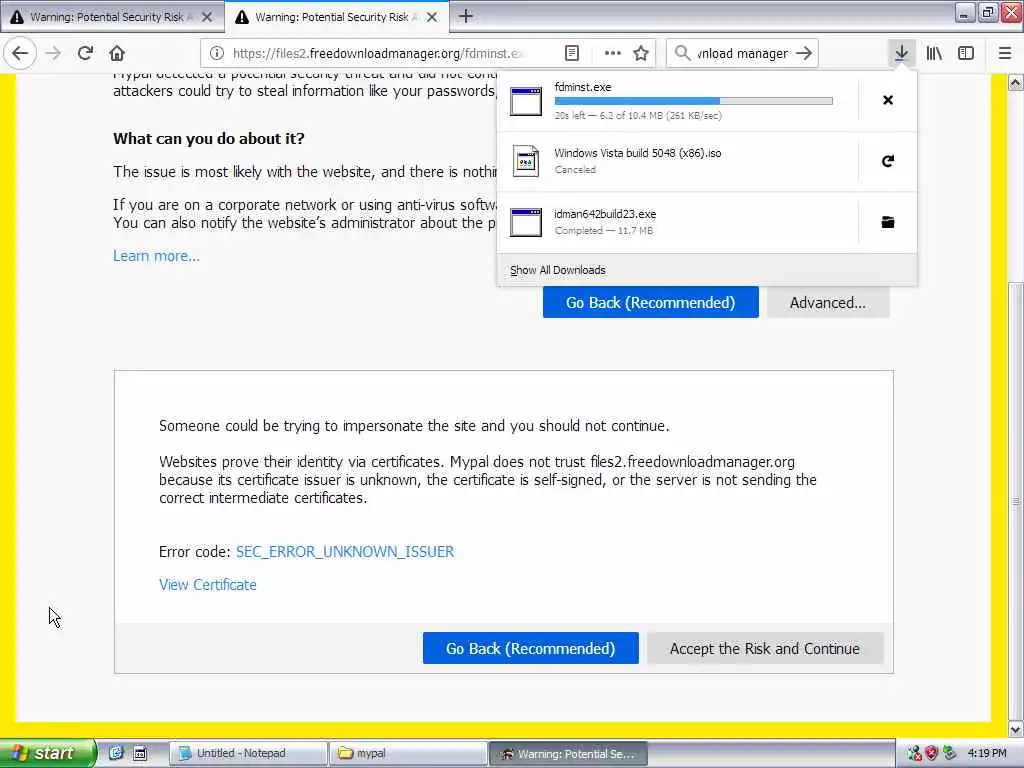1024x768 pixels.
Task: Click the first system tray icon
Action: tap(914, 753)
